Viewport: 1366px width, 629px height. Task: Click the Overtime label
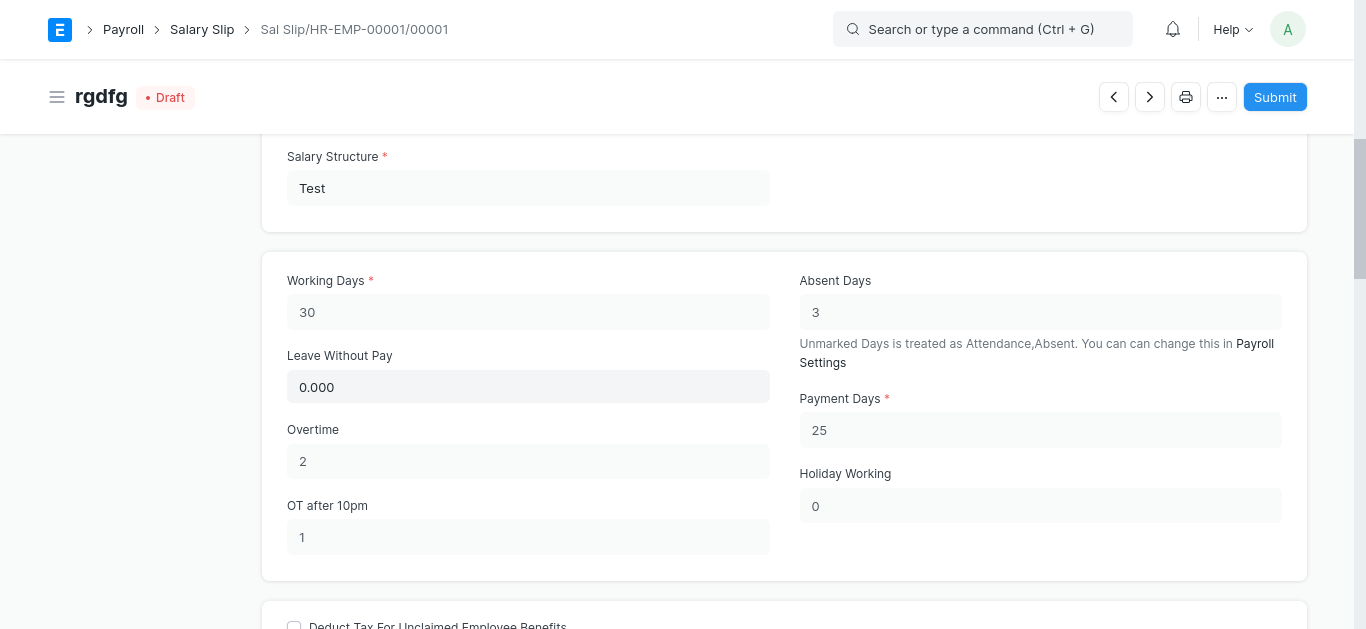pos(313,430)
